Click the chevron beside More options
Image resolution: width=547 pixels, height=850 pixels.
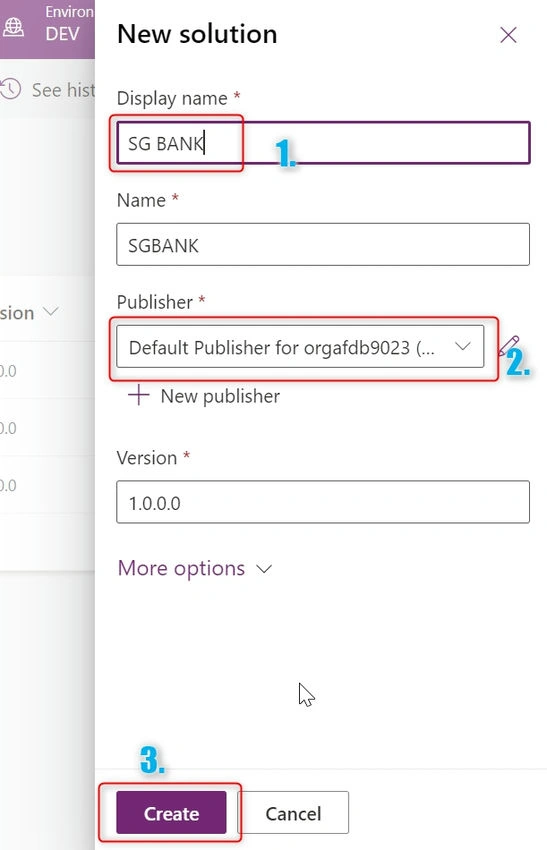click(x=264, y=569)
